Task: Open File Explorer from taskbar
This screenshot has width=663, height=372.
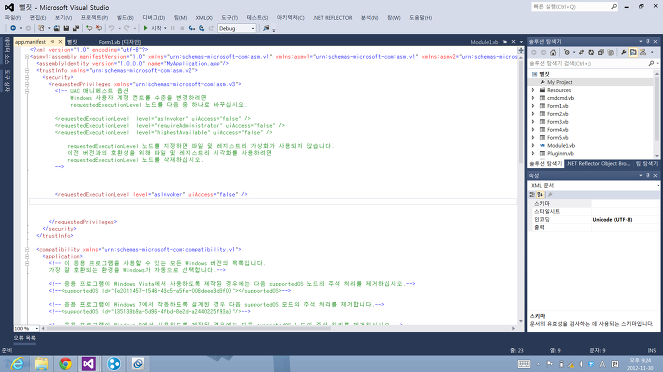Action: coord(41,364)
